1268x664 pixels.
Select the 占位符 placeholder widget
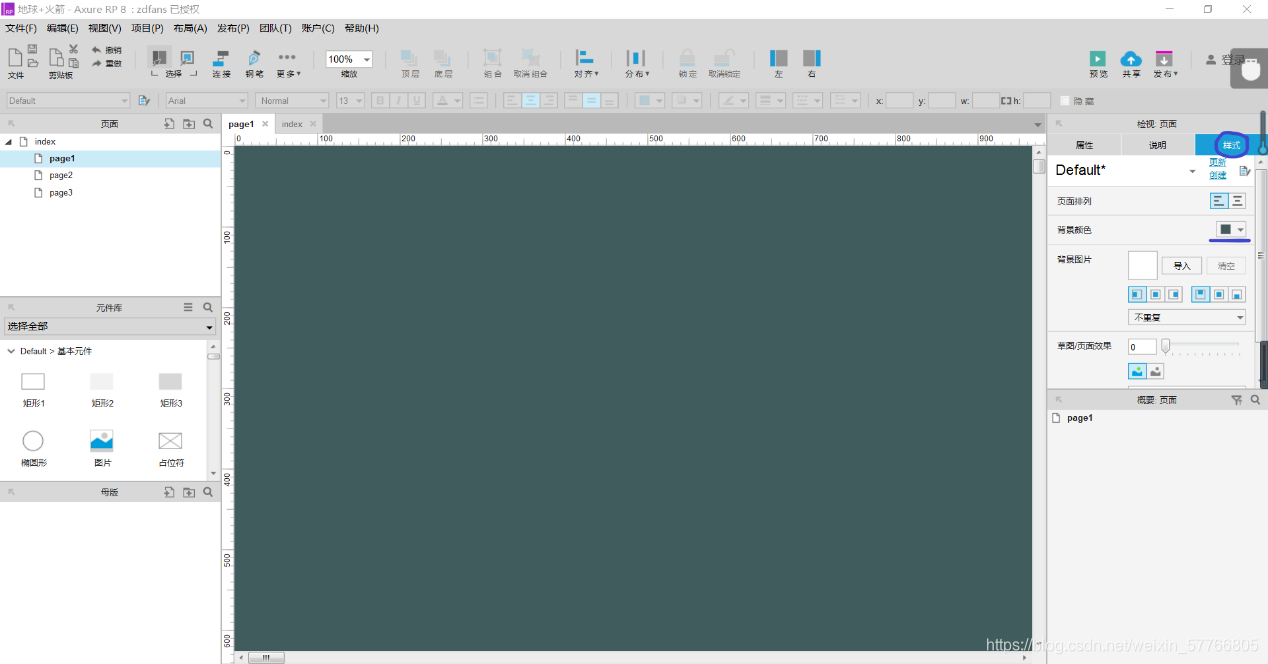(x=171, y=448)
